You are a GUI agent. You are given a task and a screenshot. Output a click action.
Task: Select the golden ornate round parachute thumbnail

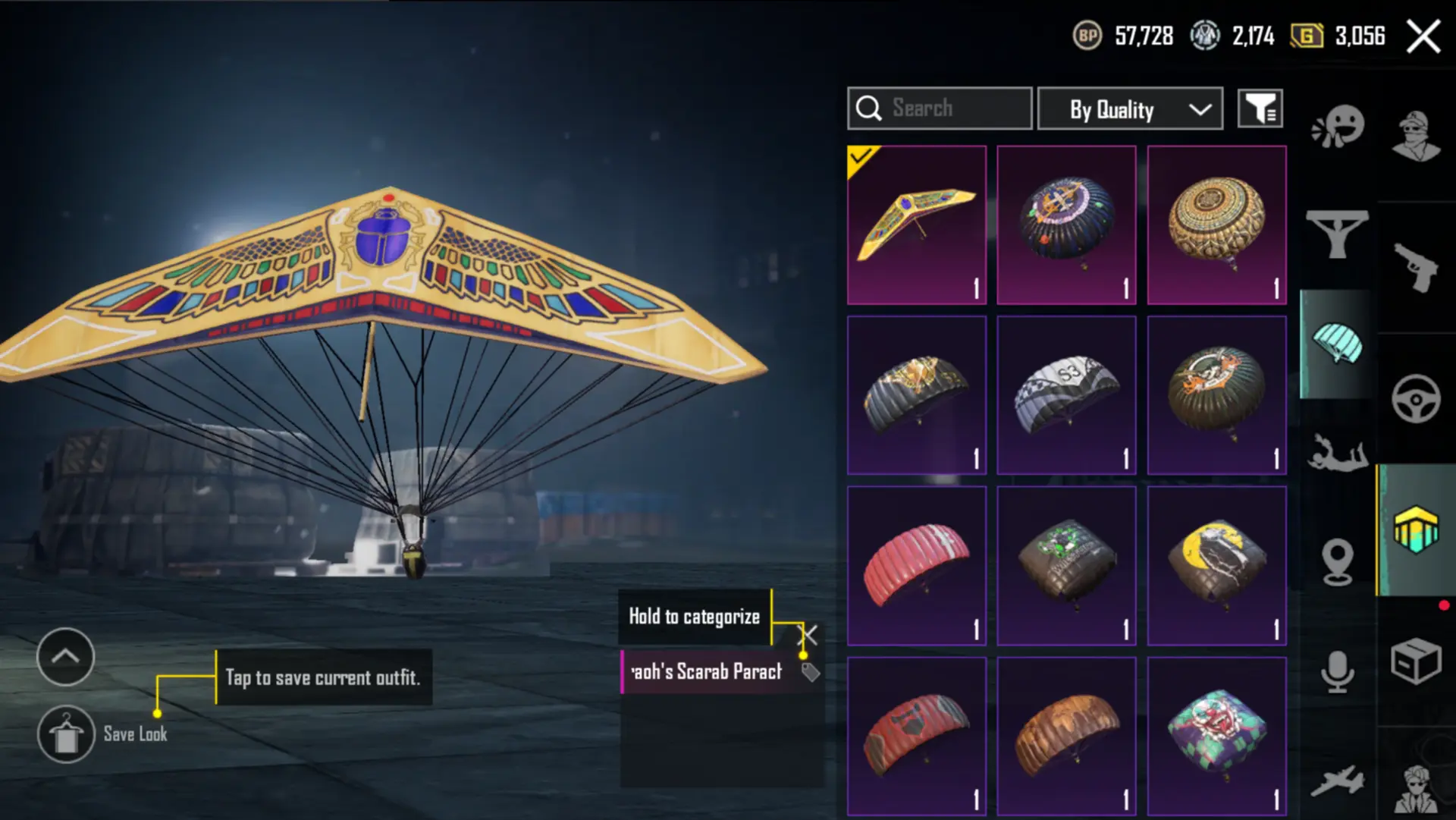point(1216,225)
